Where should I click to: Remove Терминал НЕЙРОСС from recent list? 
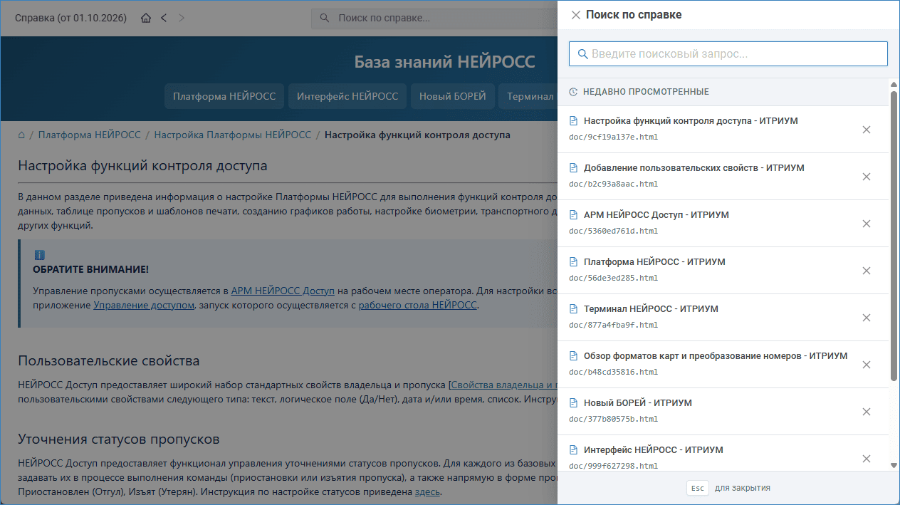click(866, 318)
